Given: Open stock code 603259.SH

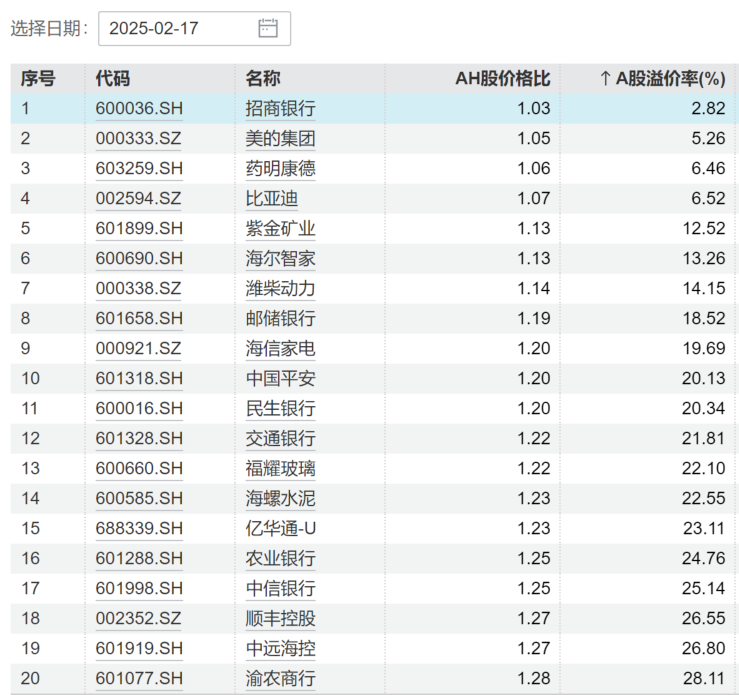Looking at the screenshot, I should click(x=139, y=169).
